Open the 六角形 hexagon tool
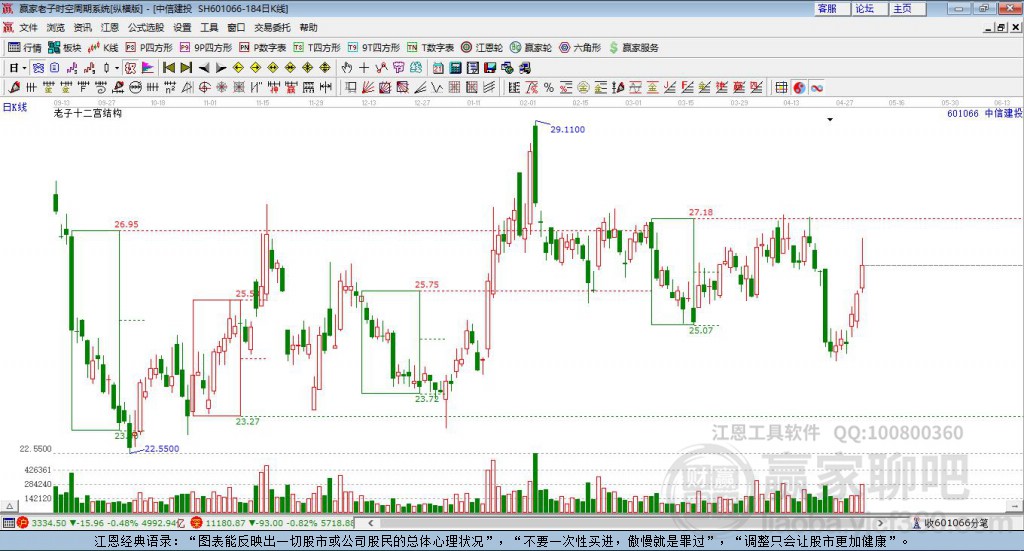 pos(580,48)
